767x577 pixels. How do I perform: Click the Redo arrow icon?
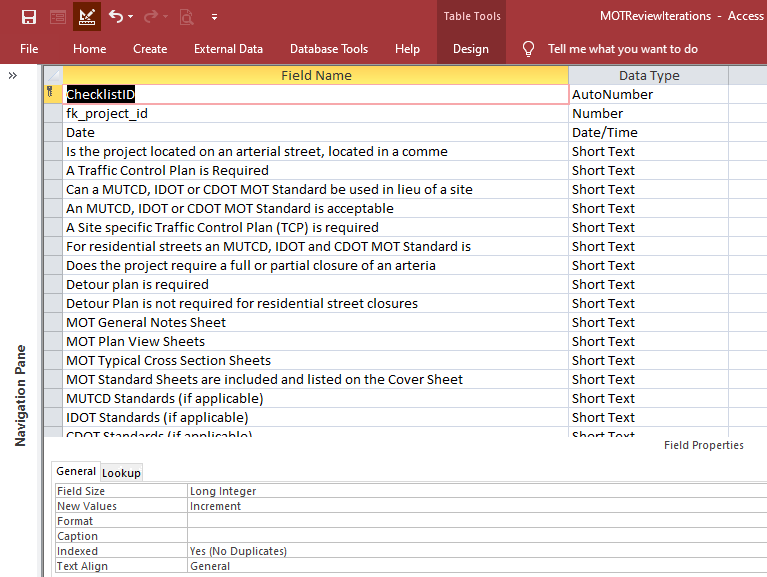[x=151, y=16]
